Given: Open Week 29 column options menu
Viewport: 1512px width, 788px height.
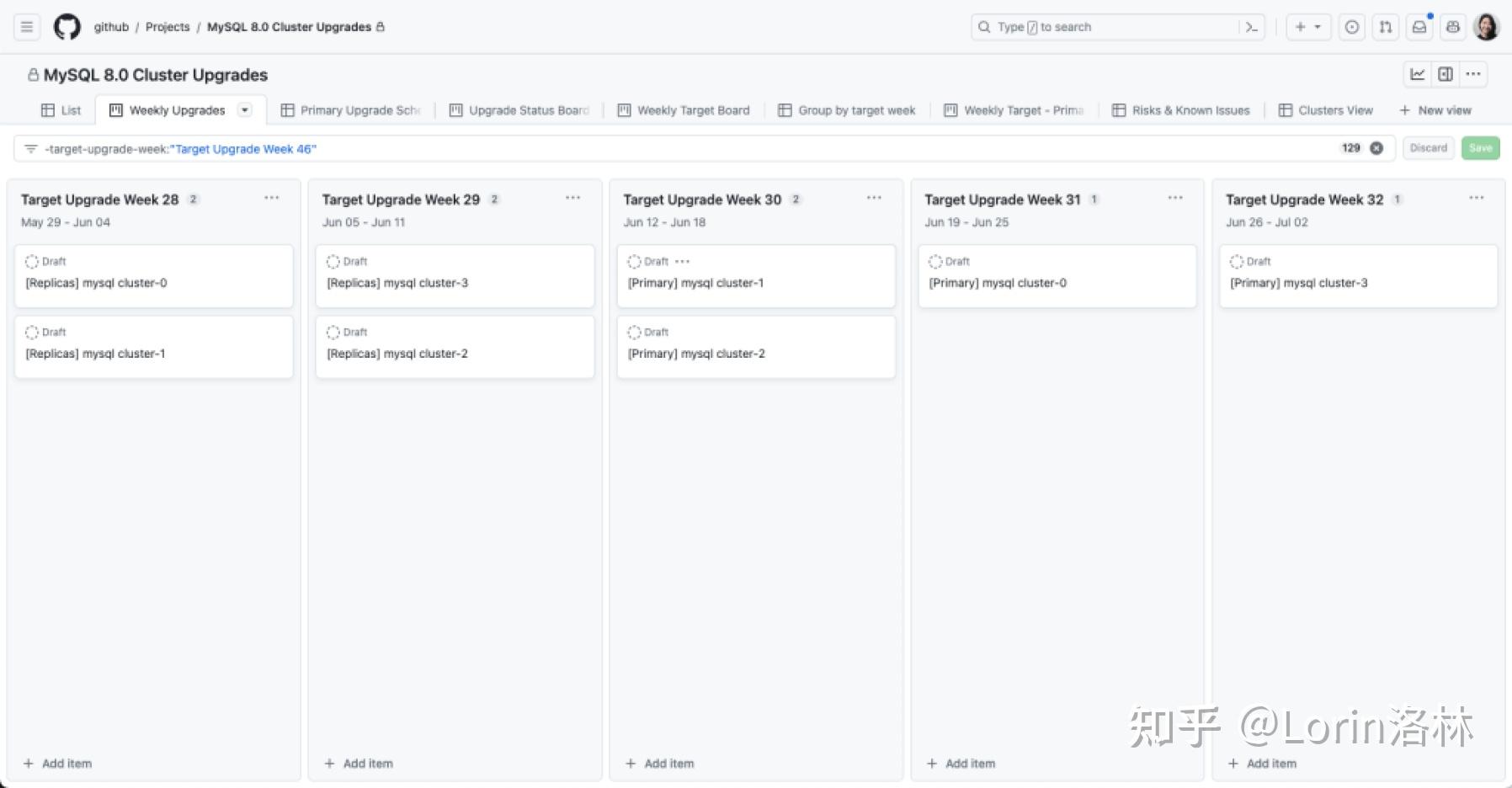Looking at the screenshot, I should click(573, 198).
